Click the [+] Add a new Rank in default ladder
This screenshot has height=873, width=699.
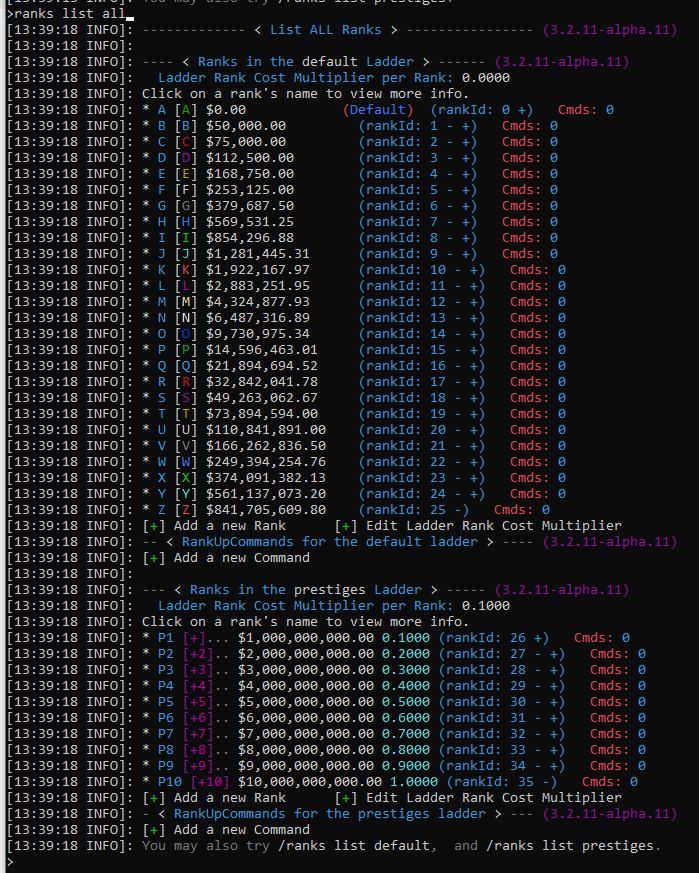pyautogui.click(x=214, y=526)
